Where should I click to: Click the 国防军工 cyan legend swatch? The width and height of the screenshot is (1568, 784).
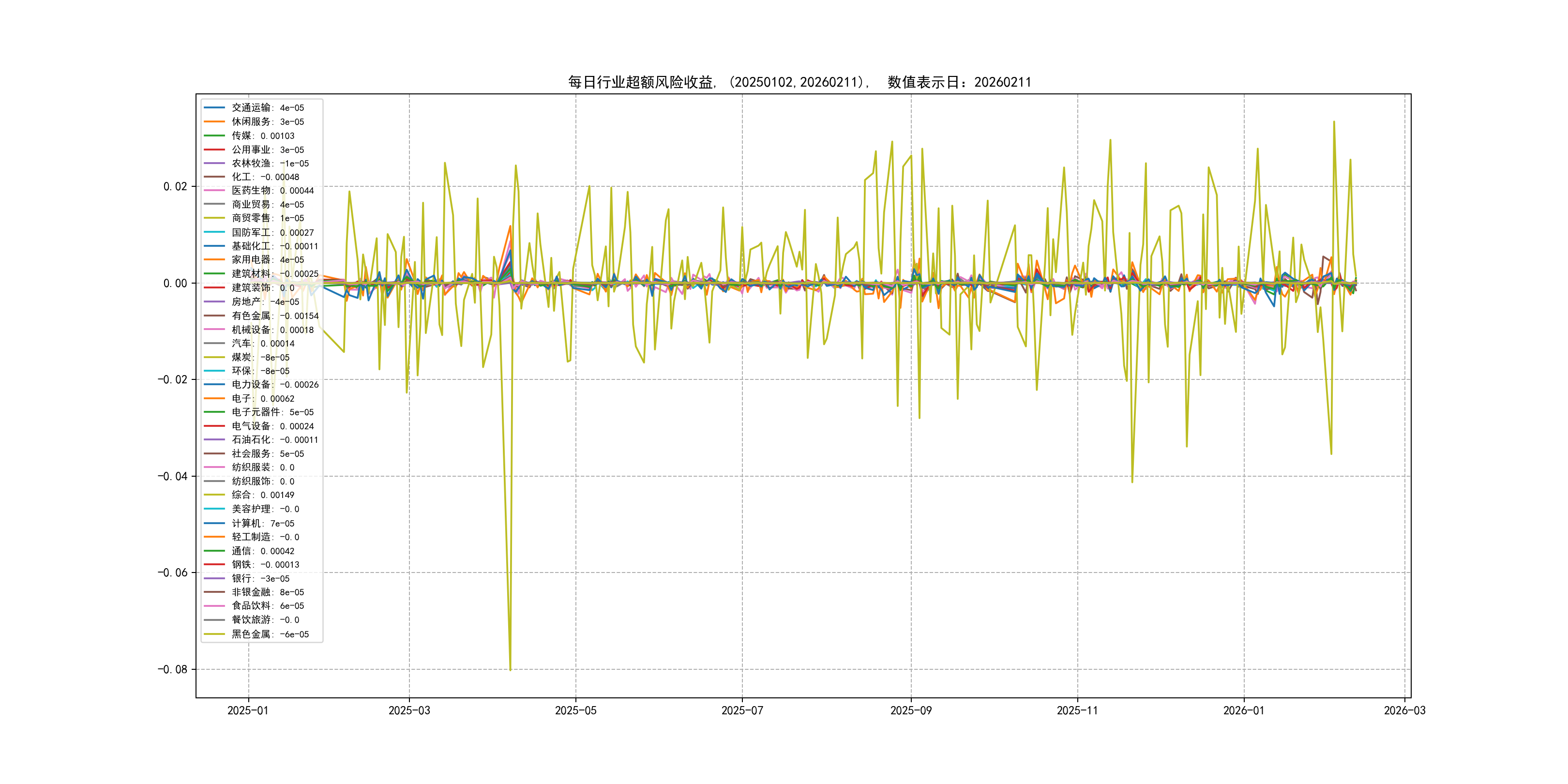[213, 232]
